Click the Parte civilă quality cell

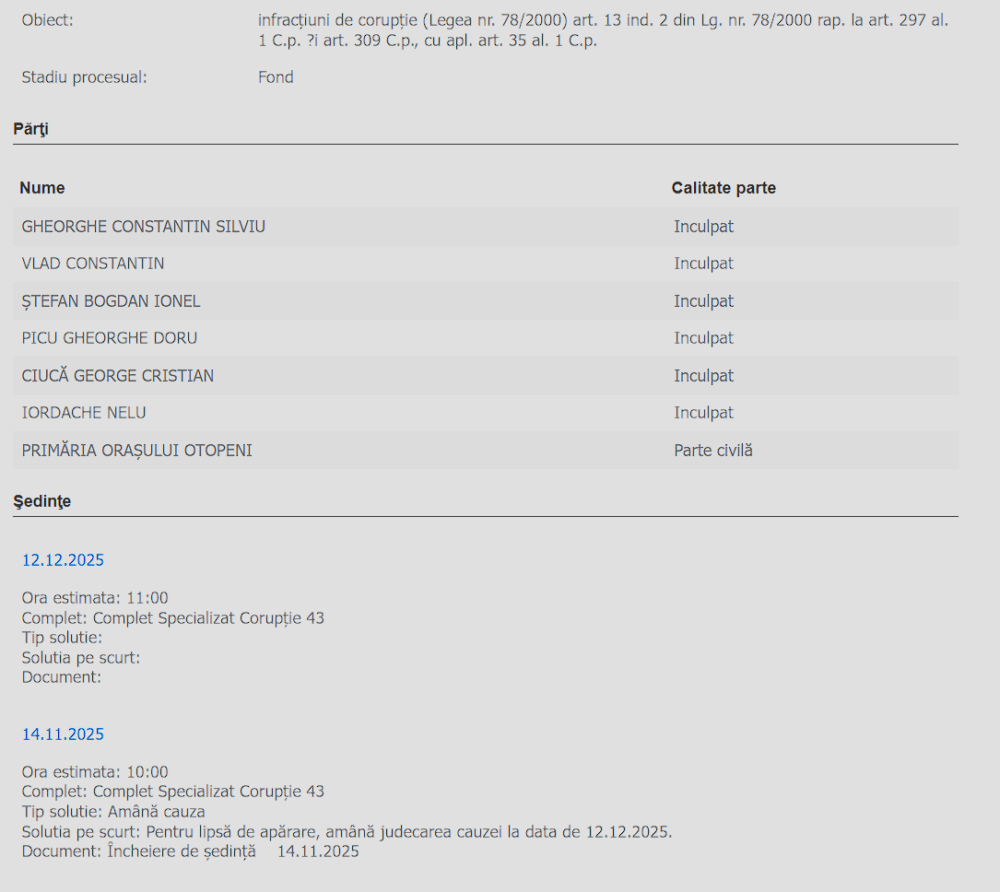click(x=712, y=451)
